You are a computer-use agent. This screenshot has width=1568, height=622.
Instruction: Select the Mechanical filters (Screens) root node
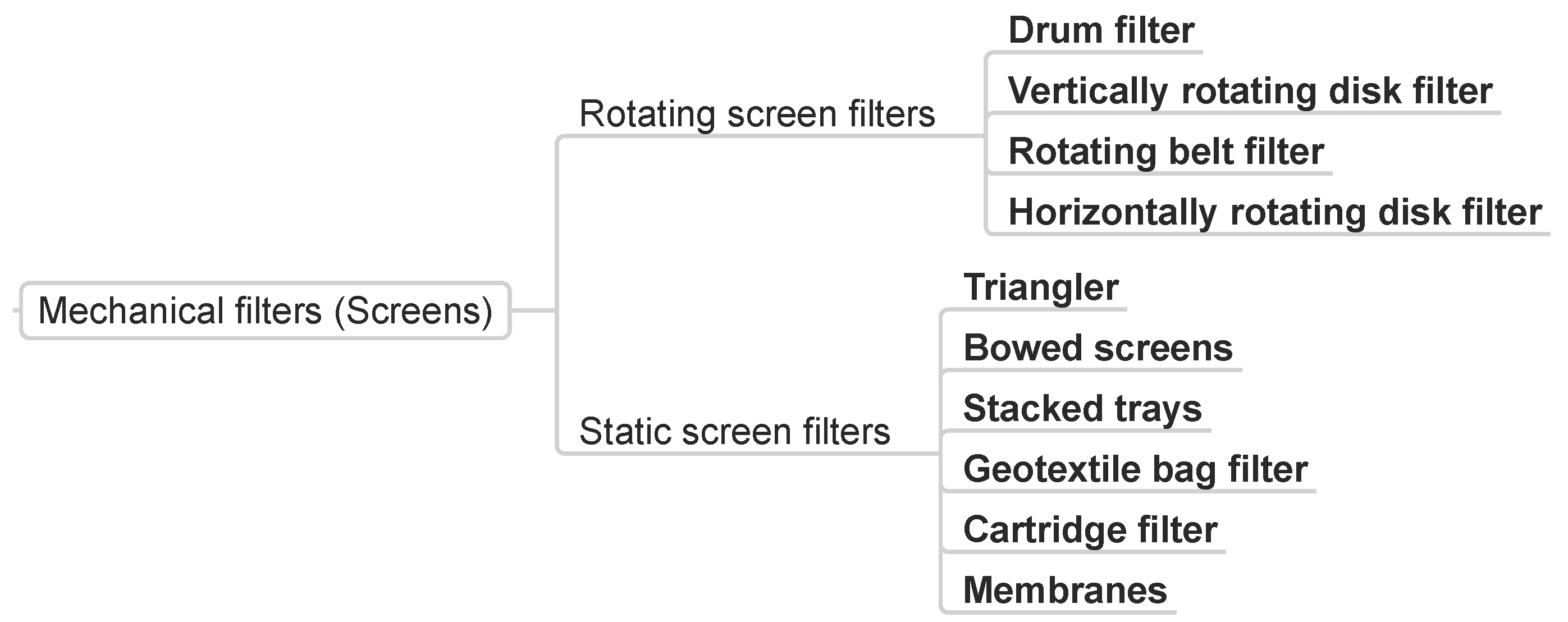(266, 310)
